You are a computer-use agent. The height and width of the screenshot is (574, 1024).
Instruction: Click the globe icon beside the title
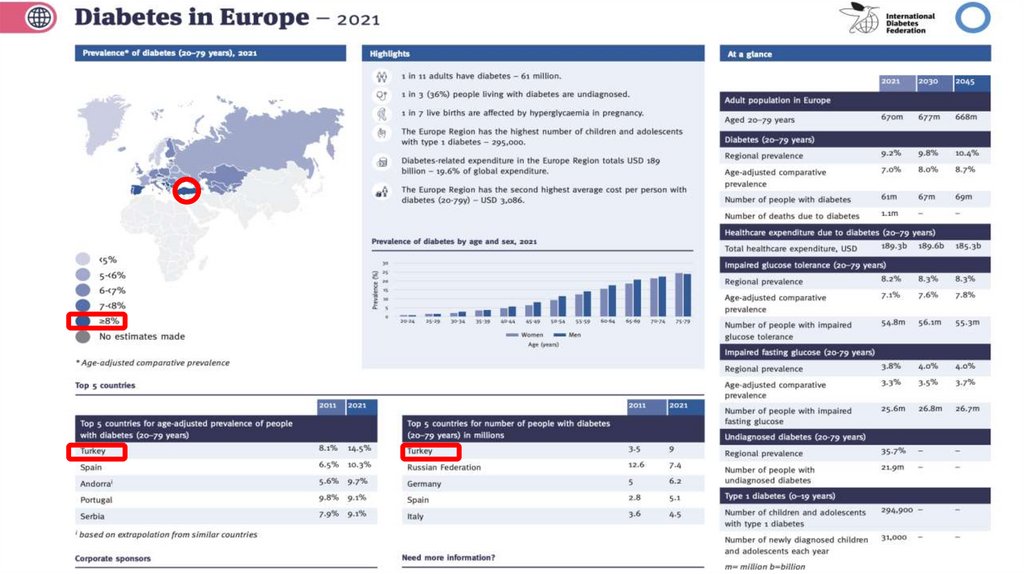39,18
